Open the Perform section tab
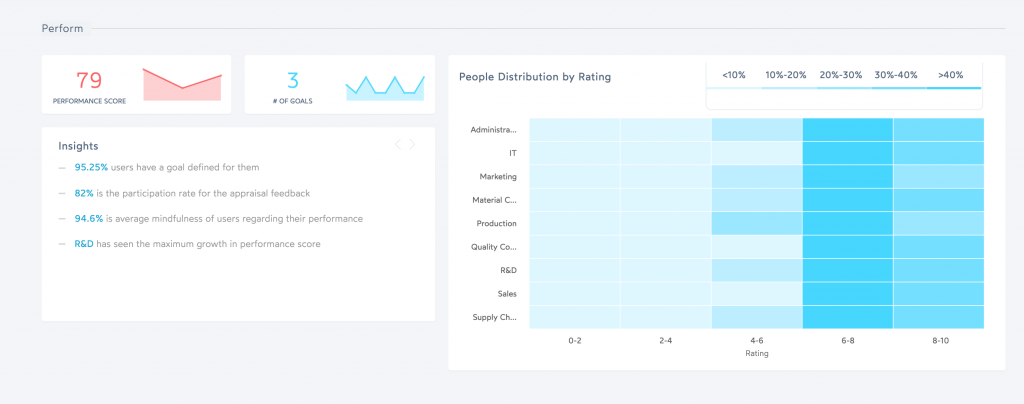 (63, 28)
